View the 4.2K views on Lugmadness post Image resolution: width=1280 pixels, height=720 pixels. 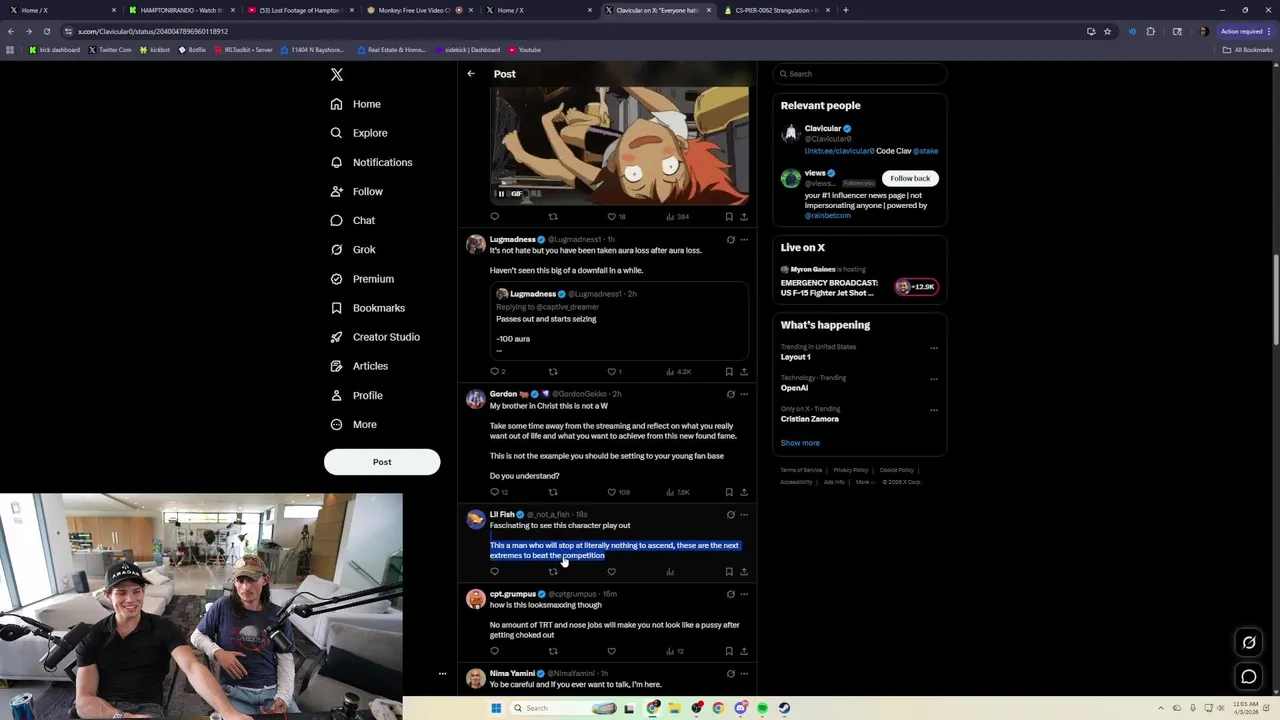[678, 372]
